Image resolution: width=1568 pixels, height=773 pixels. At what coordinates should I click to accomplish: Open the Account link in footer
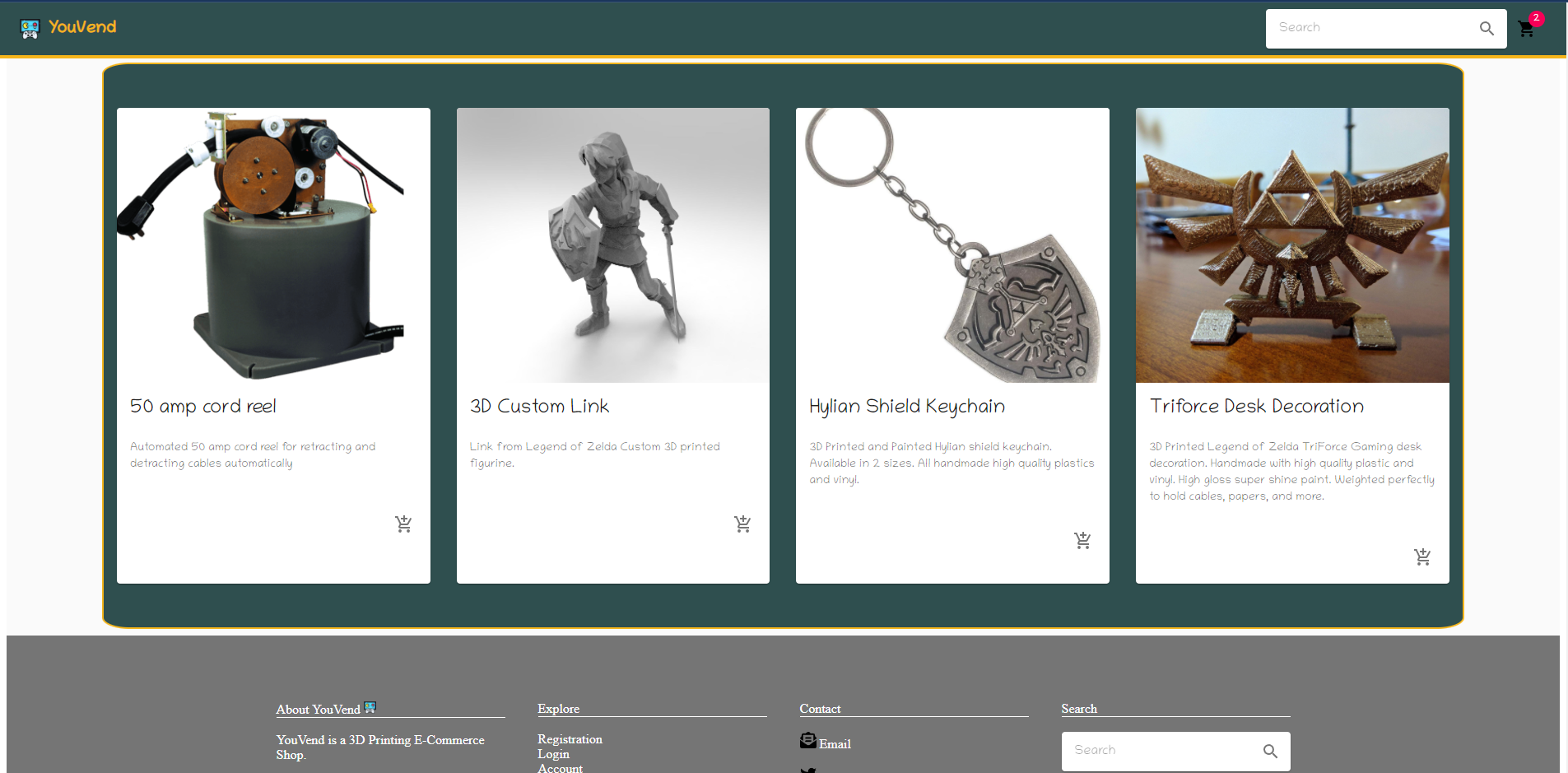[x=560, y=768]
